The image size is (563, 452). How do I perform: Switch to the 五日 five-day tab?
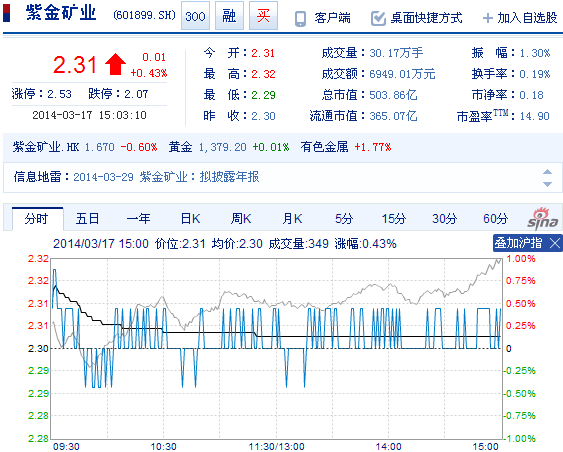[x=87, y=219]
